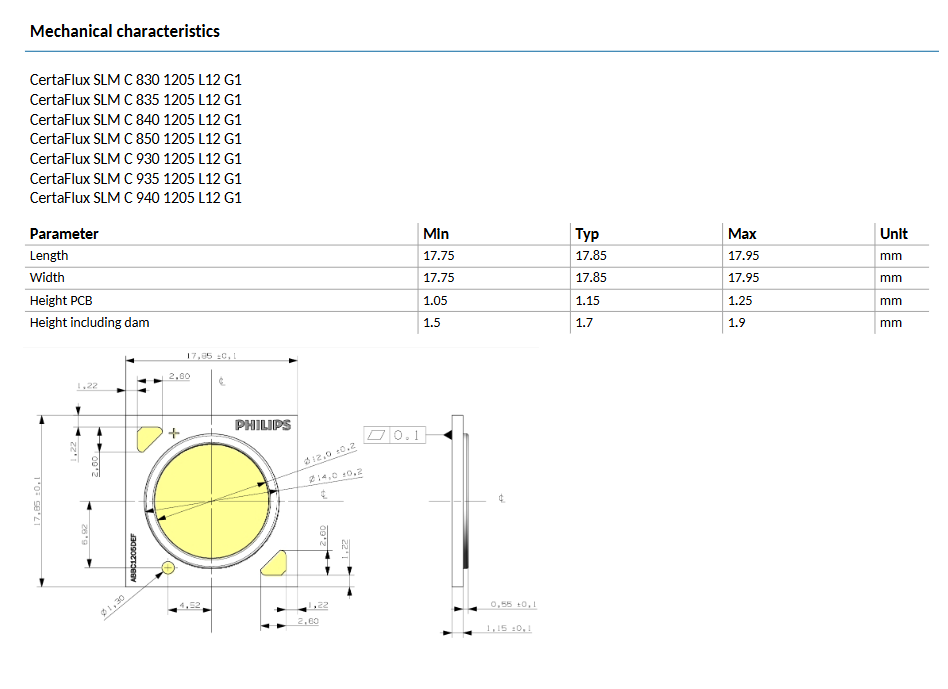Click the mm unit in Height PCB row

point(891,301)
